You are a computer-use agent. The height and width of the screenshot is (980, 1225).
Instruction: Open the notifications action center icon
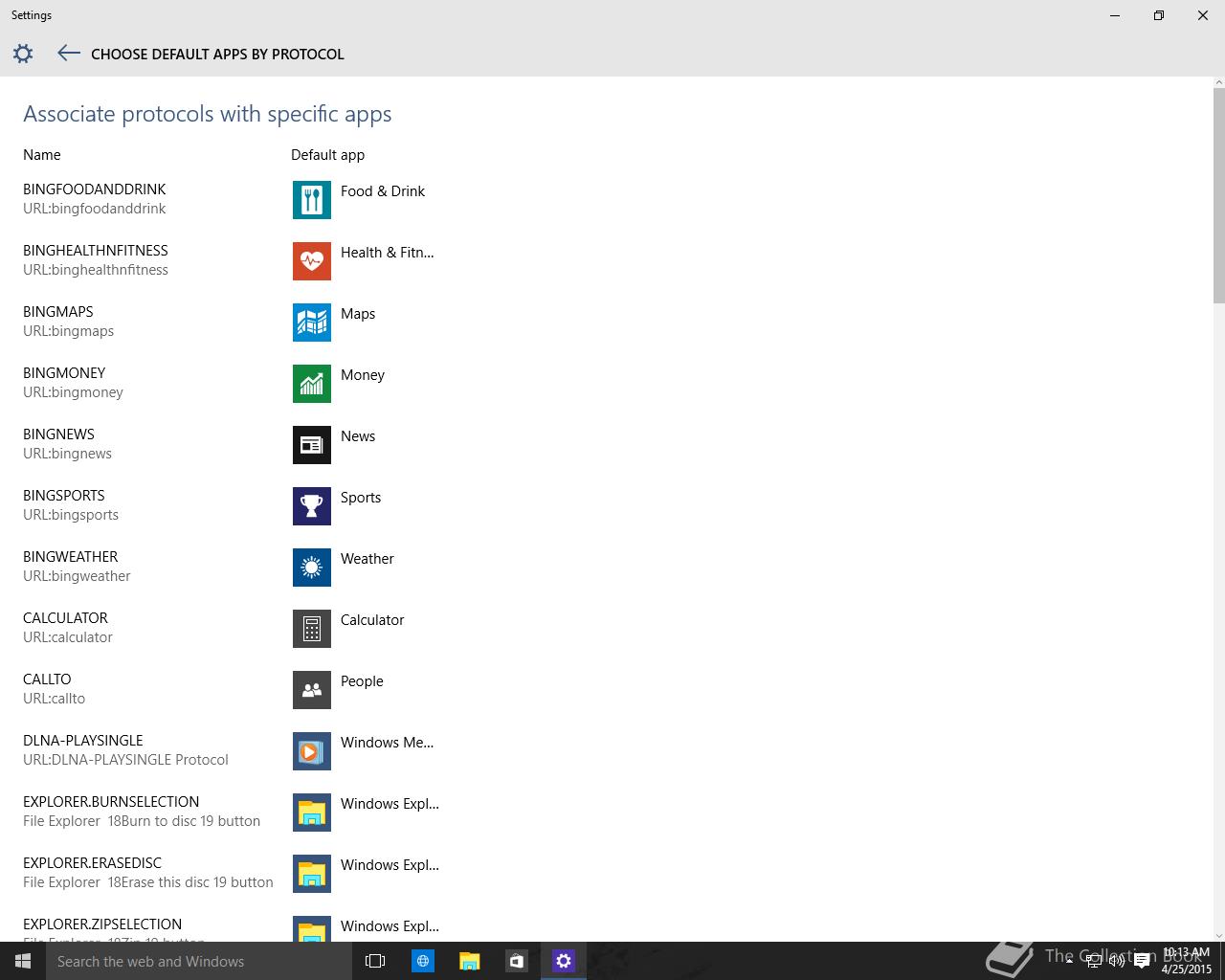[1141, 961]
